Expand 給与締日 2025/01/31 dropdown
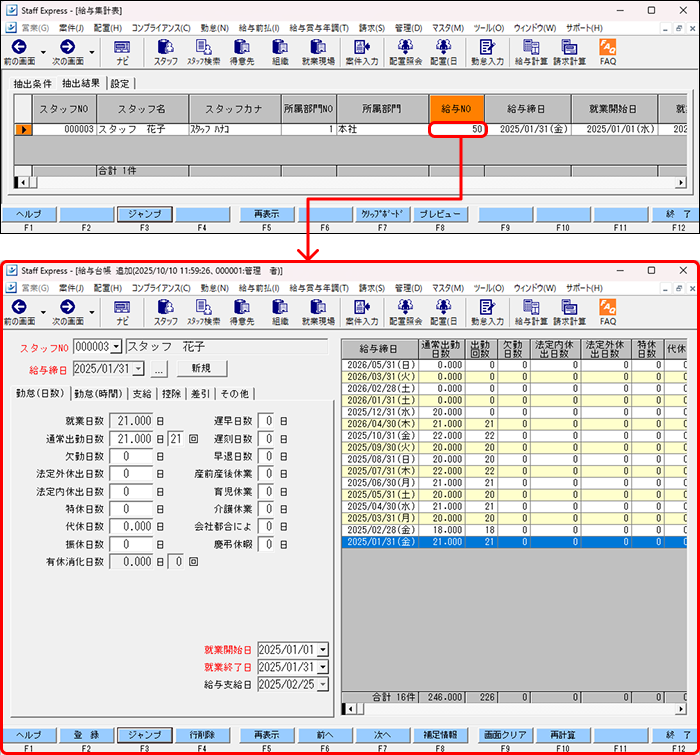The height and width of the screenshot is (755, 700). coord(138,369)
